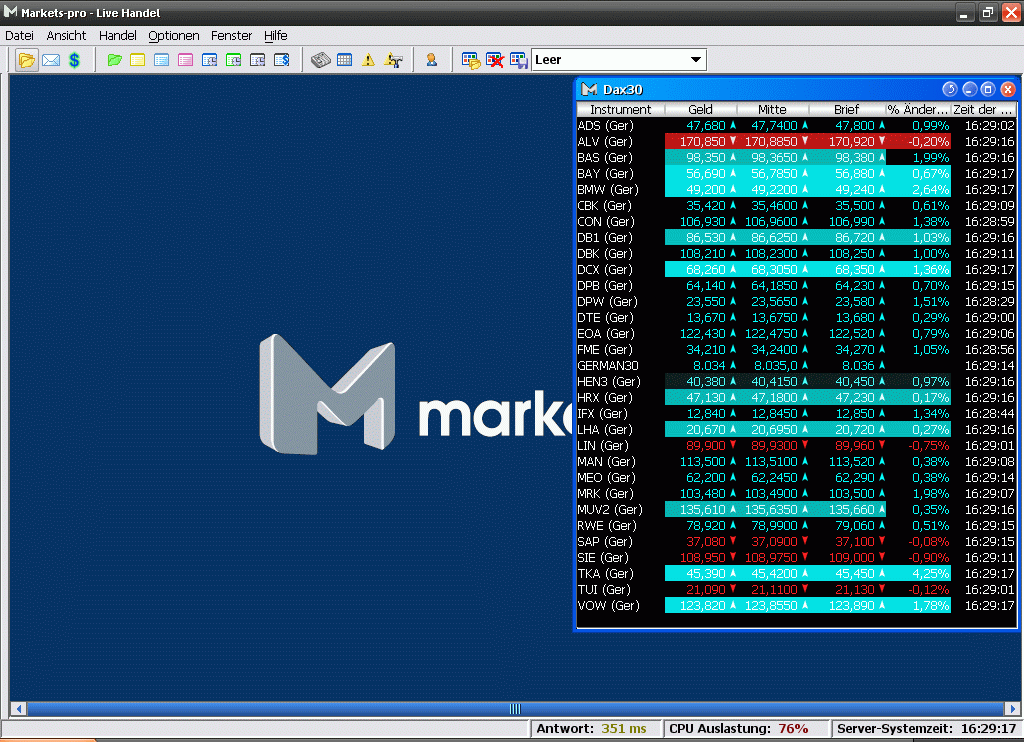This screenshot has height=742, width=1024.
Task: Click the horizontal scrollbar thumb at bottom
Action: (x=515, y=708)
